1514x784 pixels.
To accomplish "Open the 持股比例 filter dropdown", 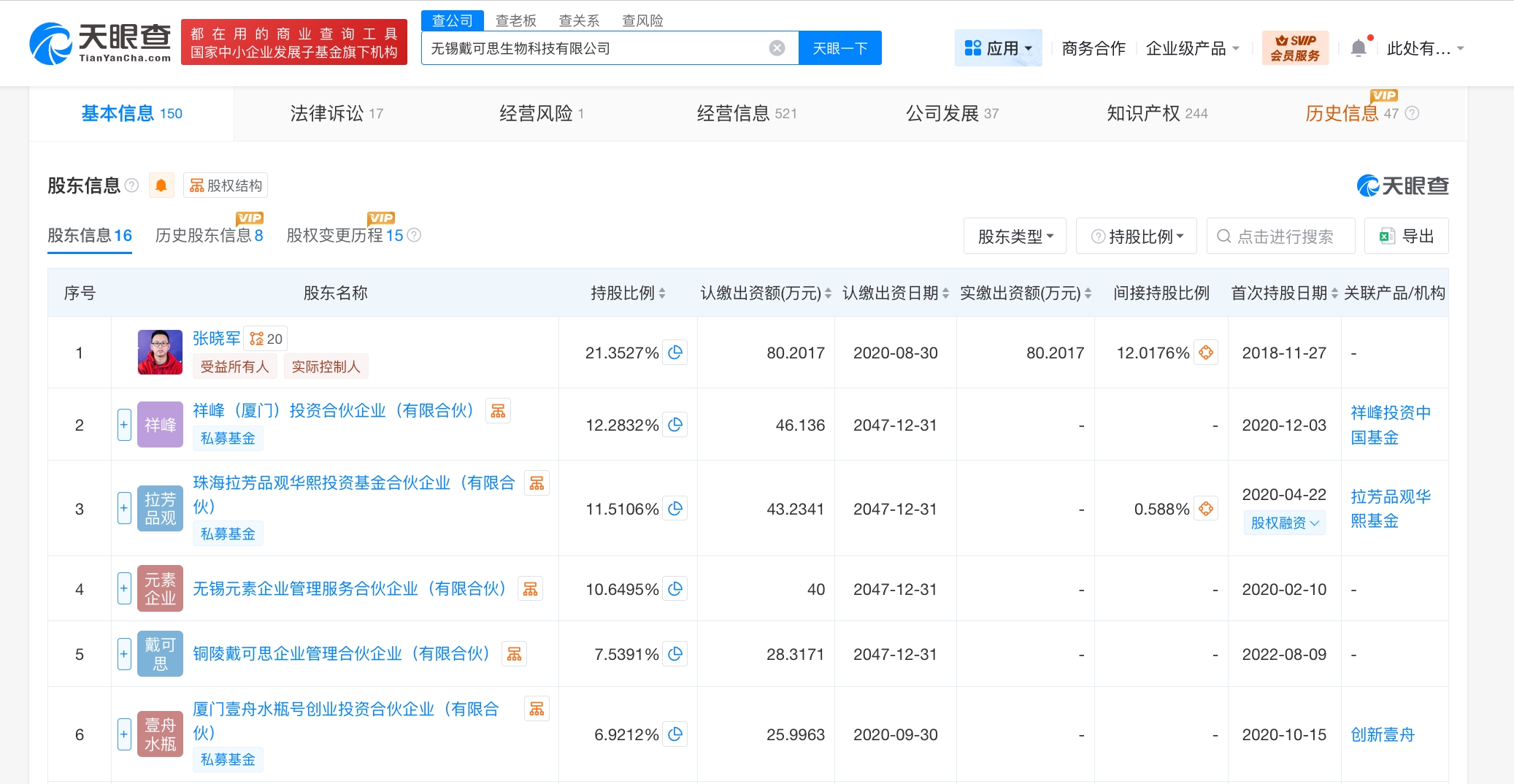I will [1137, 237].
